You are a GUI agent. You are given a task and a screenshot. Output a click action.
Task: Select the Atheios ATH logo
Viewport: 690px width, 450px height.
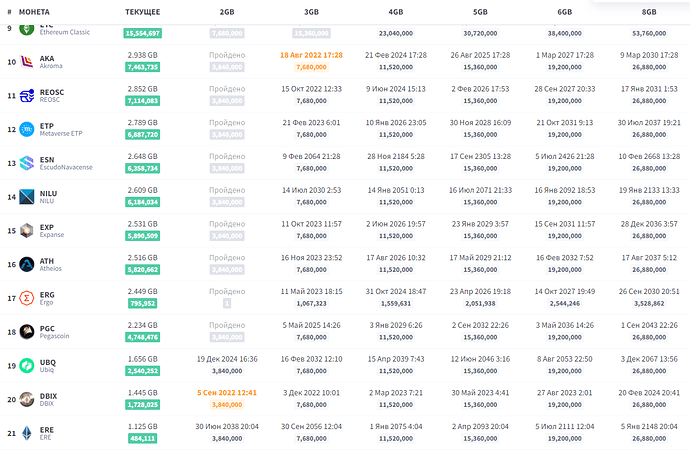27,264
